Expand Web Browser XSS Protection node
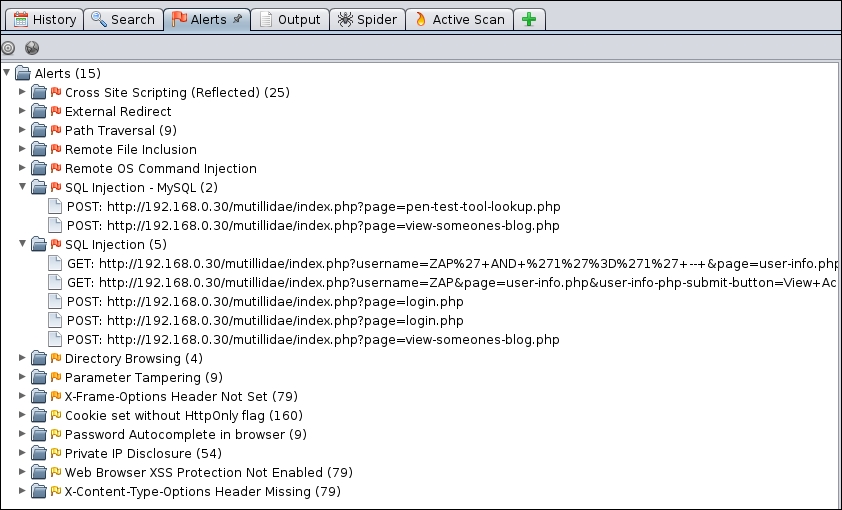This screenshot has width=842, height=510. tap(22, 472)
